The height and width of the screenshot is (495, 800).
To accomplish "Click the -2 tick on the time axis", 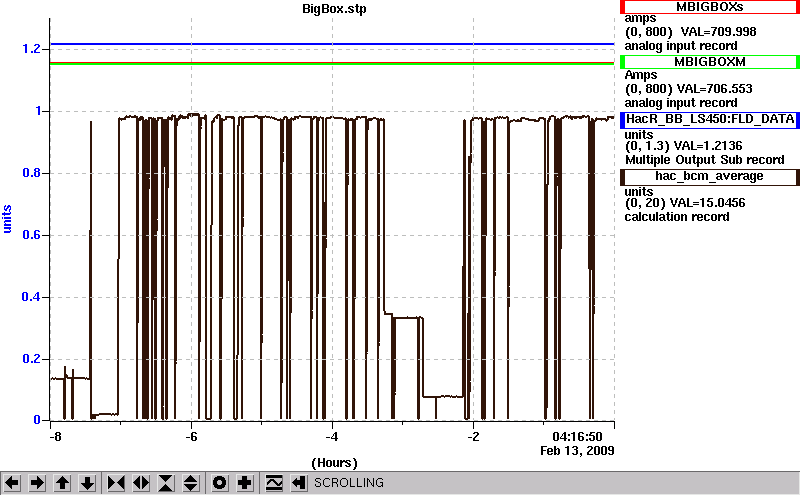I will coord(473,437).
